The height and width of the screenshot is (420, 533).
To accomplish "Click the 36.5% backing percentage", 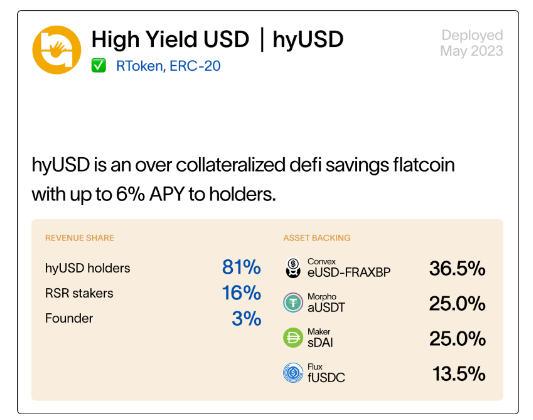I will [457, 268].
